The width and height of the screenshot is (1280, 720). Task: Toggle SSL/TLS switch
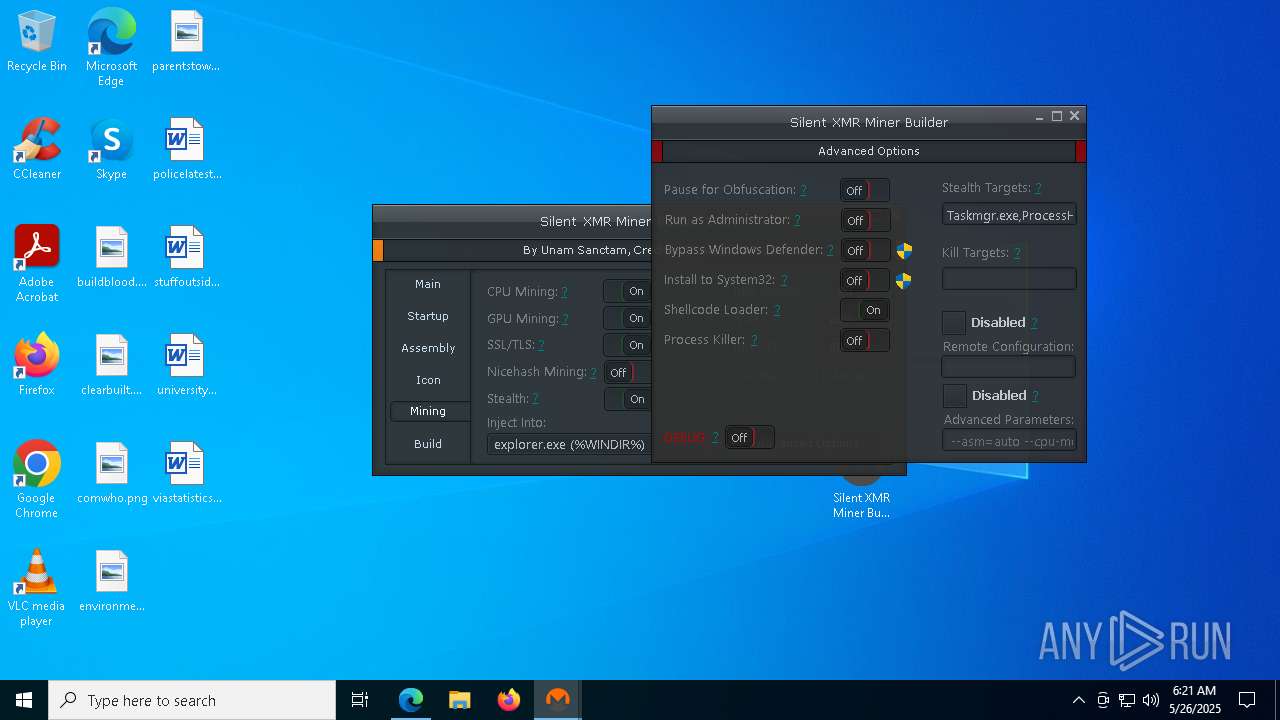(627, 344)
